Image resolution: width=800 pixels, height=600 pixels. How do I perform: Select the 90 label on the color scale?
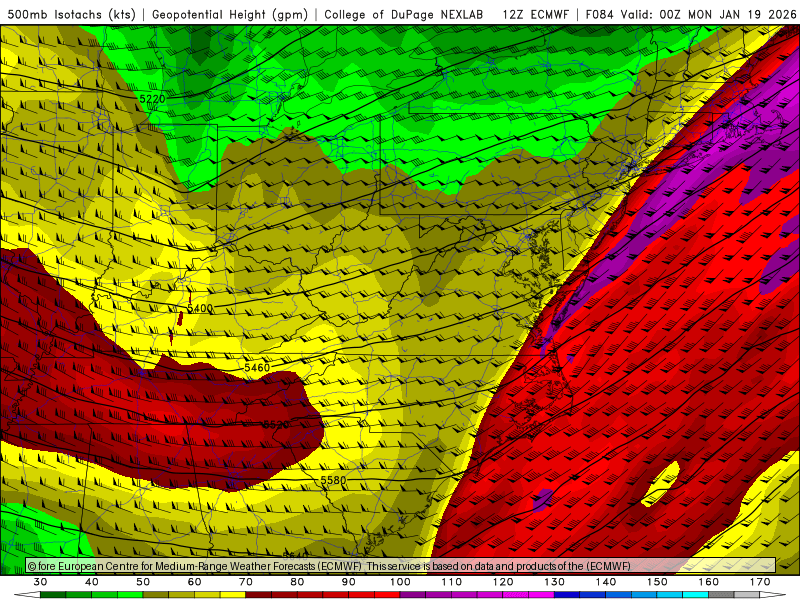point(349,582)
